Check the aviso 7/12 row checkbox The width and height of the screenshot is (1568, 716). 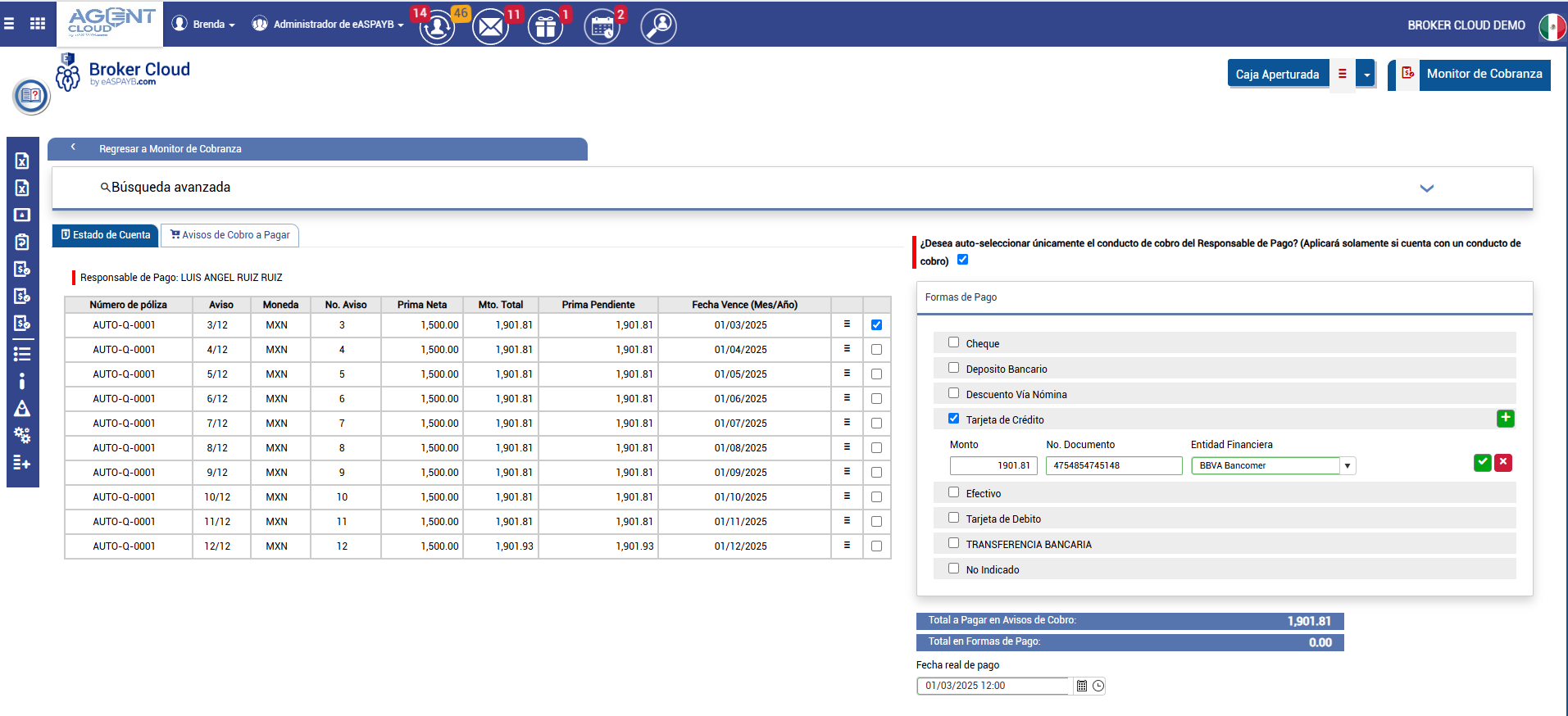pyautogui.click(x=877, y=424)
